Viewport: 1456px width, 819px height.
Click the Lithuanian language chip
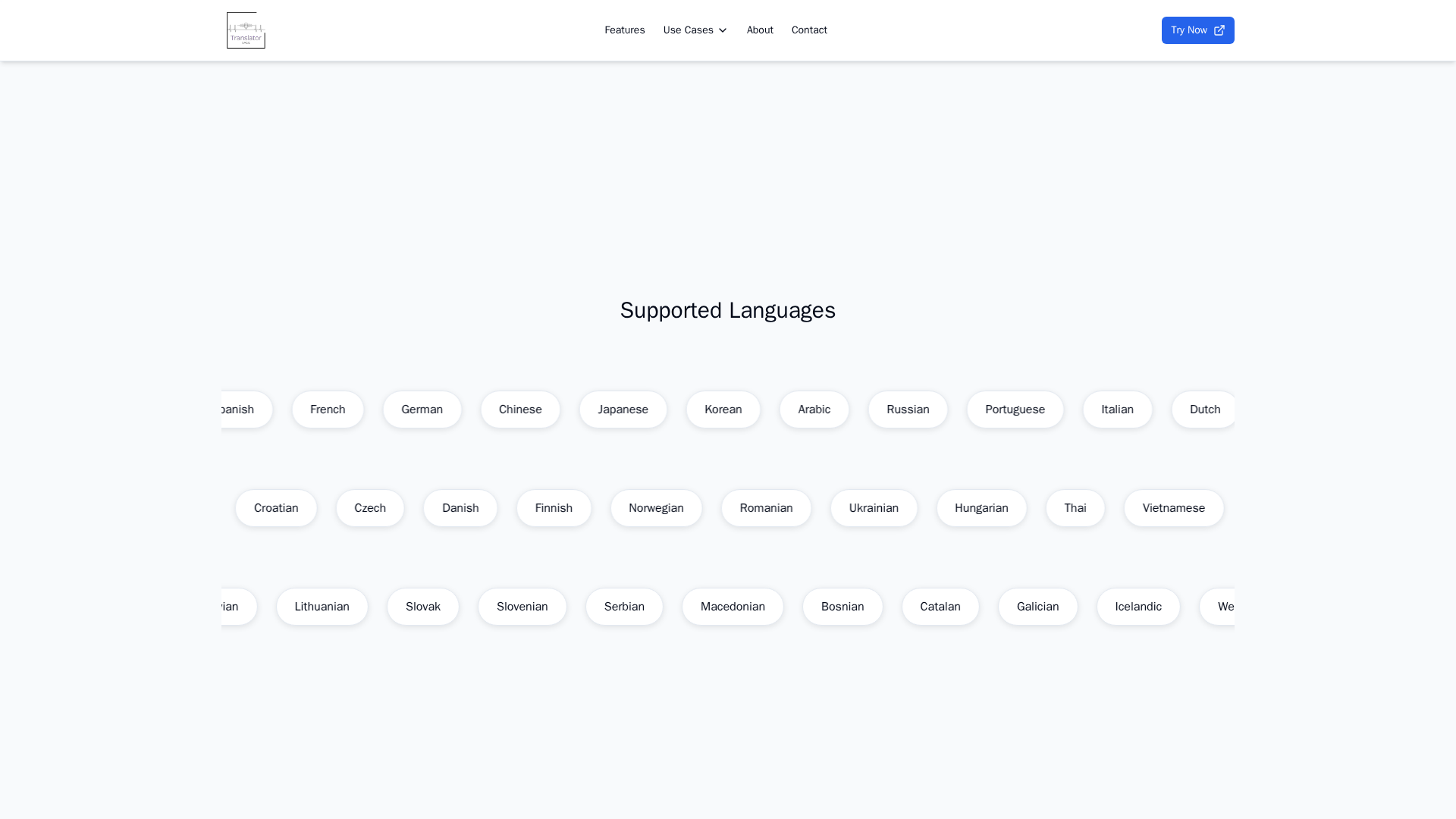point(322,607)
